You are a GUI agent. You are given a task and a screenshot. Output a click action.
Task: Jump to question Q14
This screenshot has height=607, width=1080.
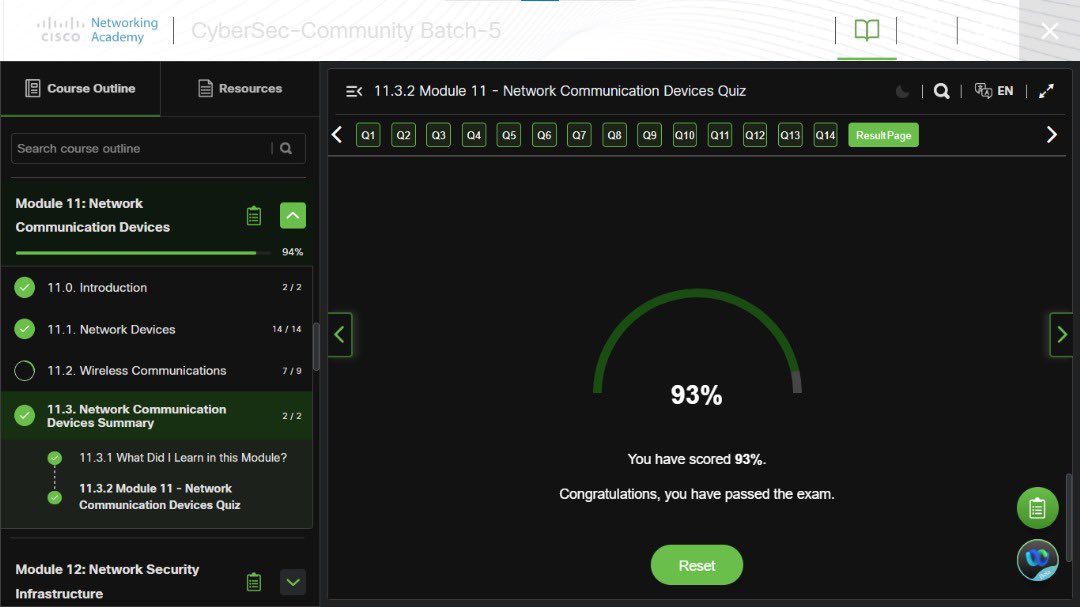pos(825,135)
